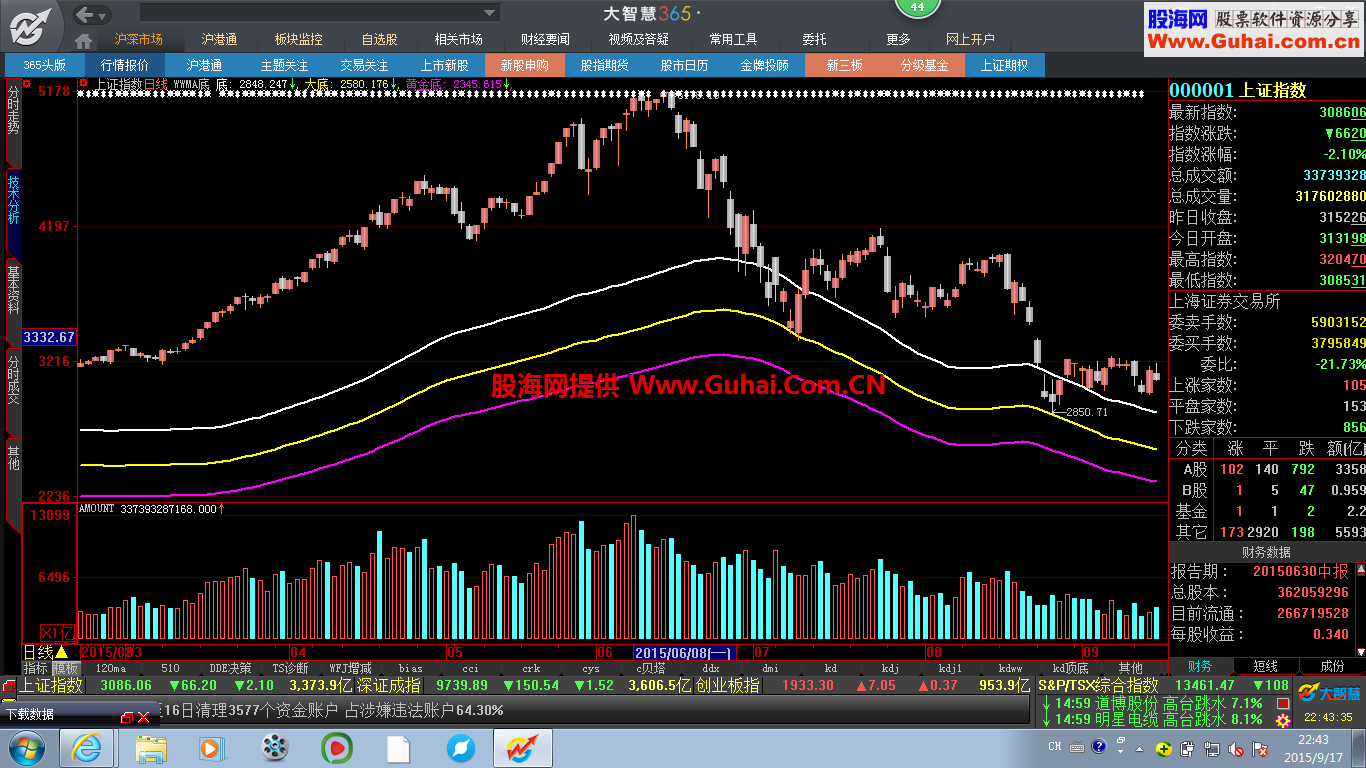This screenshot has height=768, width=1366.
Task: Select the 新三板 tab
Action: (845, 65)
